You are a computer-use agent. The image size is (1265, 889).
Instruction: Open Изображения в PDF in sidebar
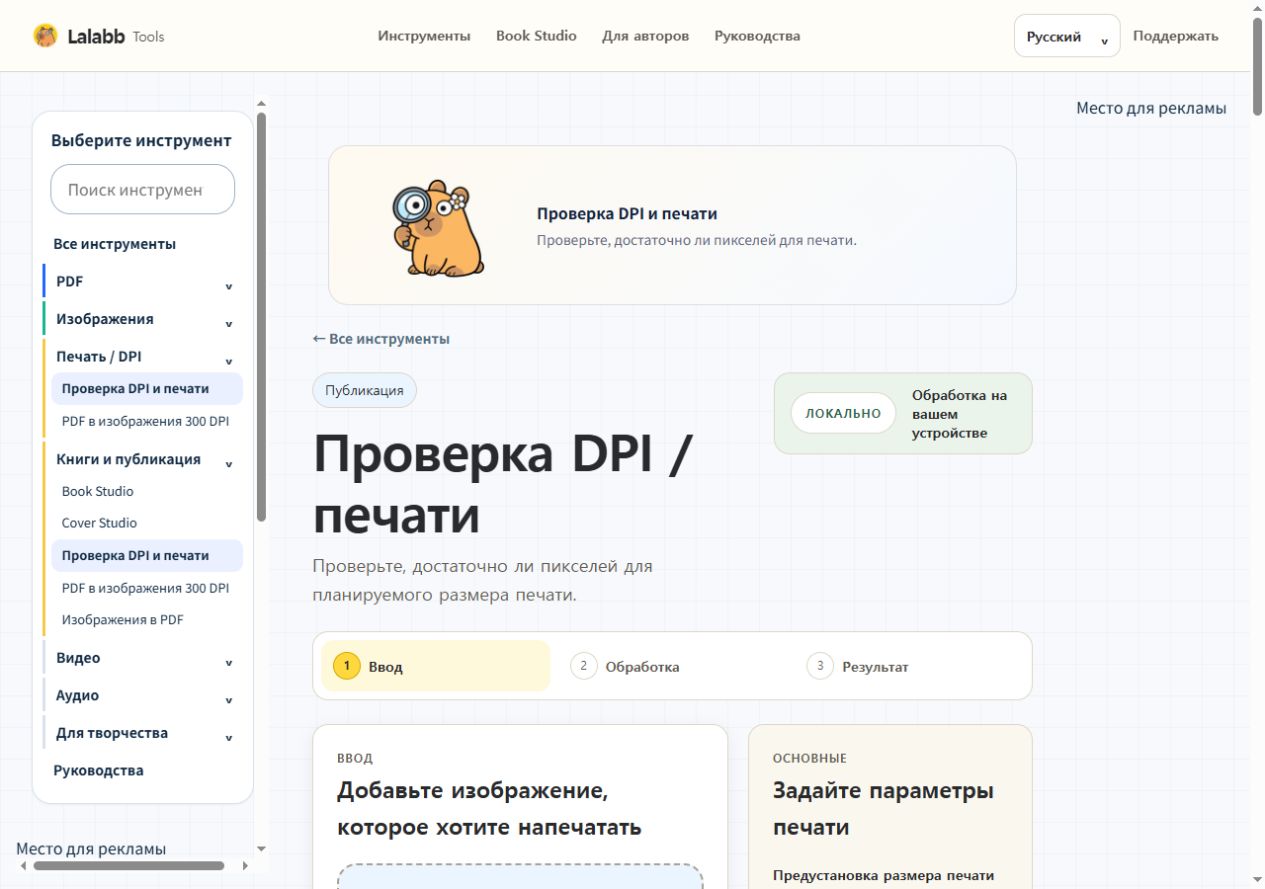tap(123, 620)
